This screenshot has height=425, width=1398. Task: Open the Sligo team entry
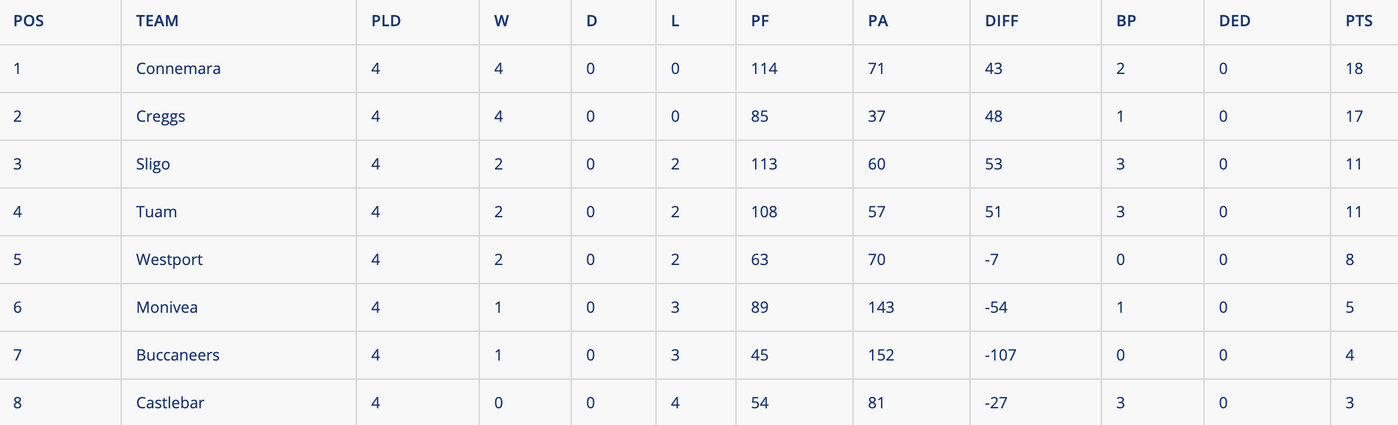(153, 164)
